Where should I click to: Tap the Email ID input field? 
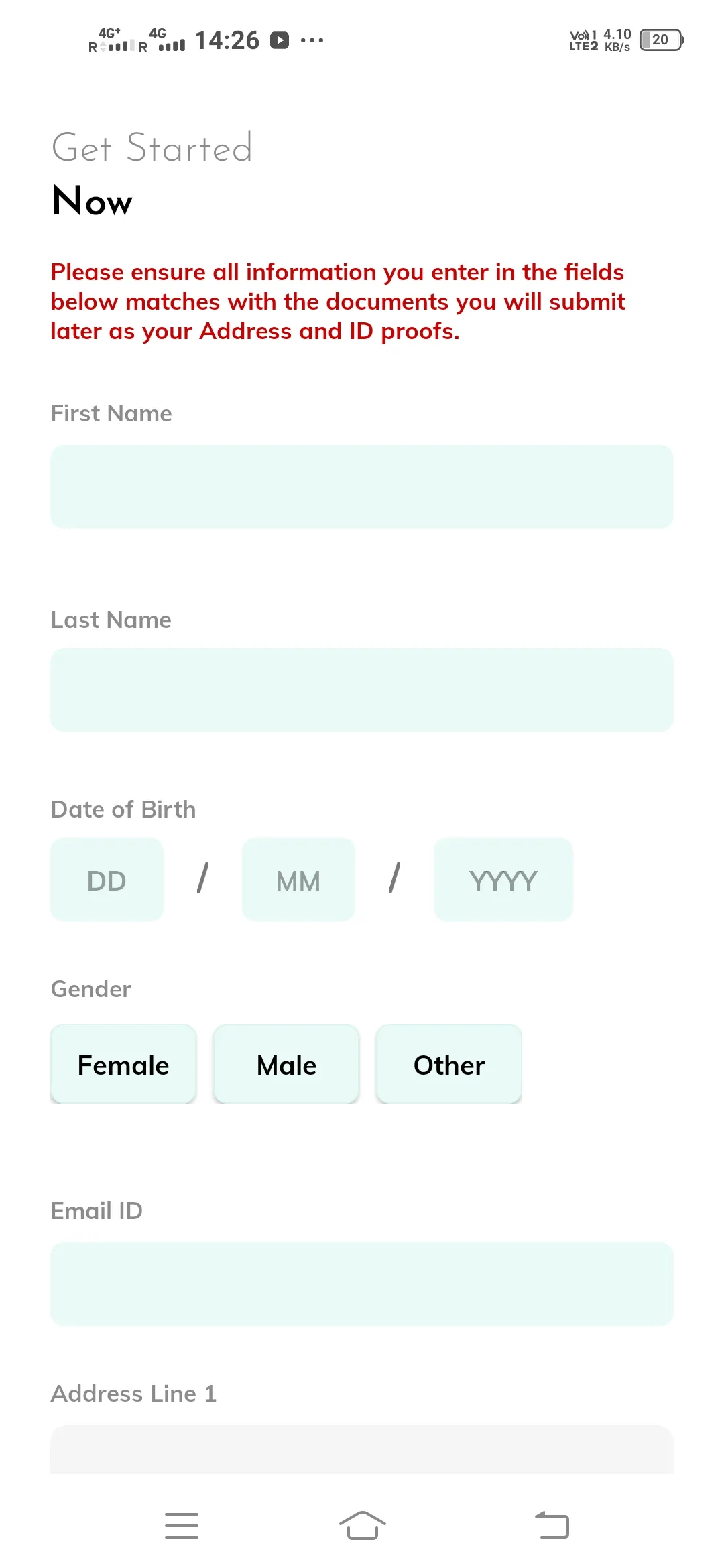point(362,1284)
